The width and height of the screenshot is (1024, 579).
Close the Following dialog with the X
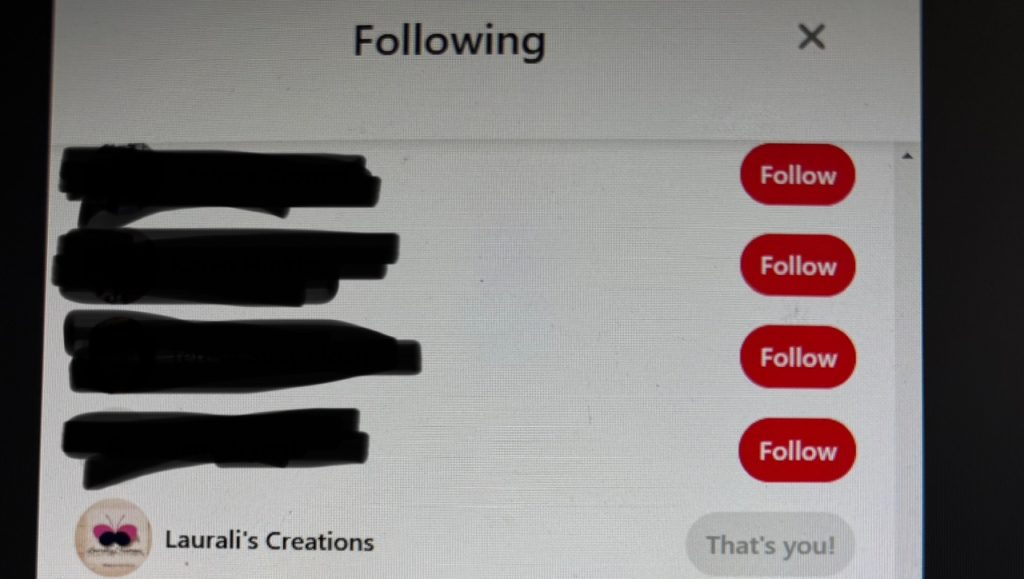coord(812,37)
